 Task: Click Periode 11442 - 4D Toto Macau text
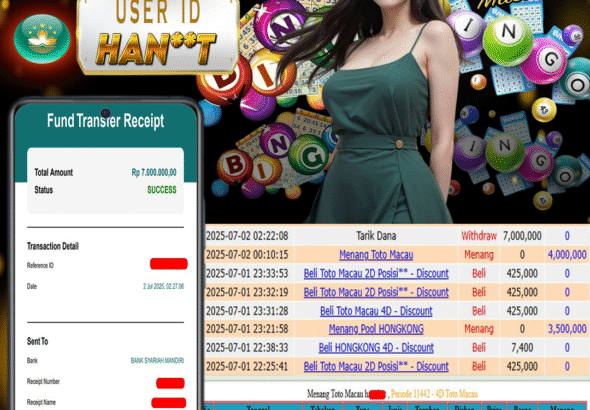coord(434,394)
